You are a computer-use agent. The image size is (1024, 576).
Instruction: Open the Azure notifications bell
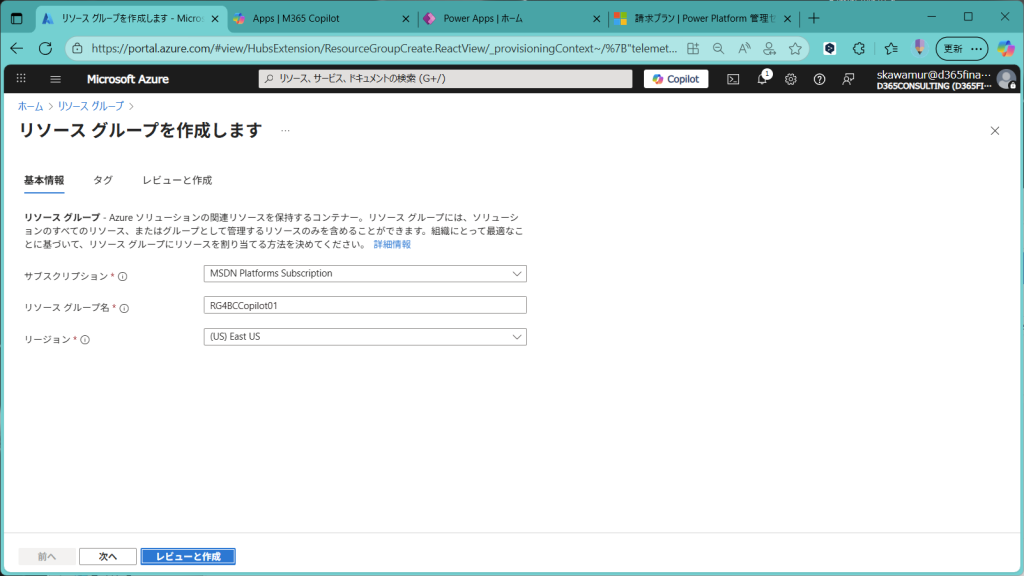pos(762,79)
